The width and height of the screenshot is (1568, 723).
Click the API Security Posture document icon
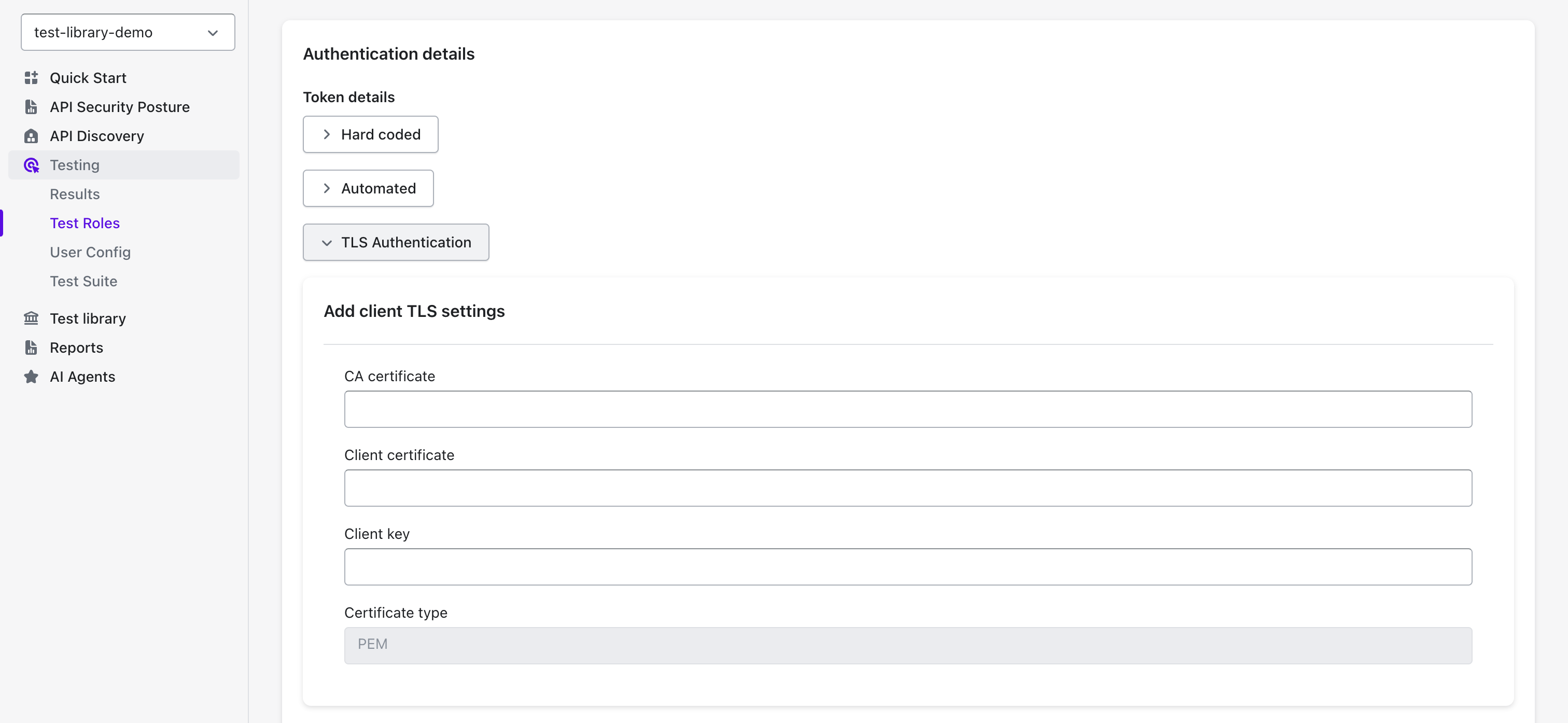coord(31,107)
